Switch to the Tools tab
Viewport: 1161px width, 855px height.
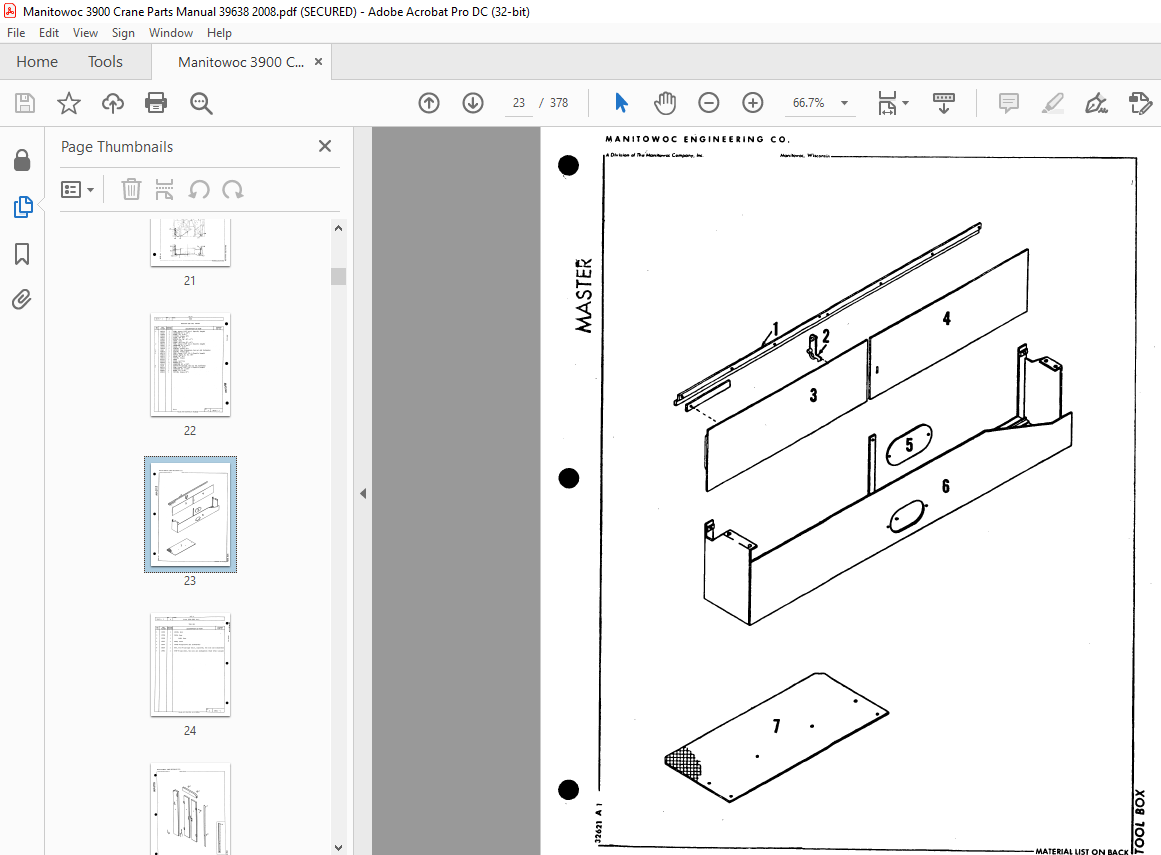105,62
